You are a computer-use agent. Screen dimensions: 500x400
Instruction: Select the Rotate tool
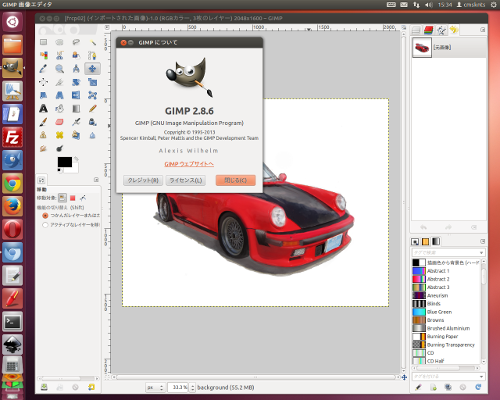click(76, 82)
